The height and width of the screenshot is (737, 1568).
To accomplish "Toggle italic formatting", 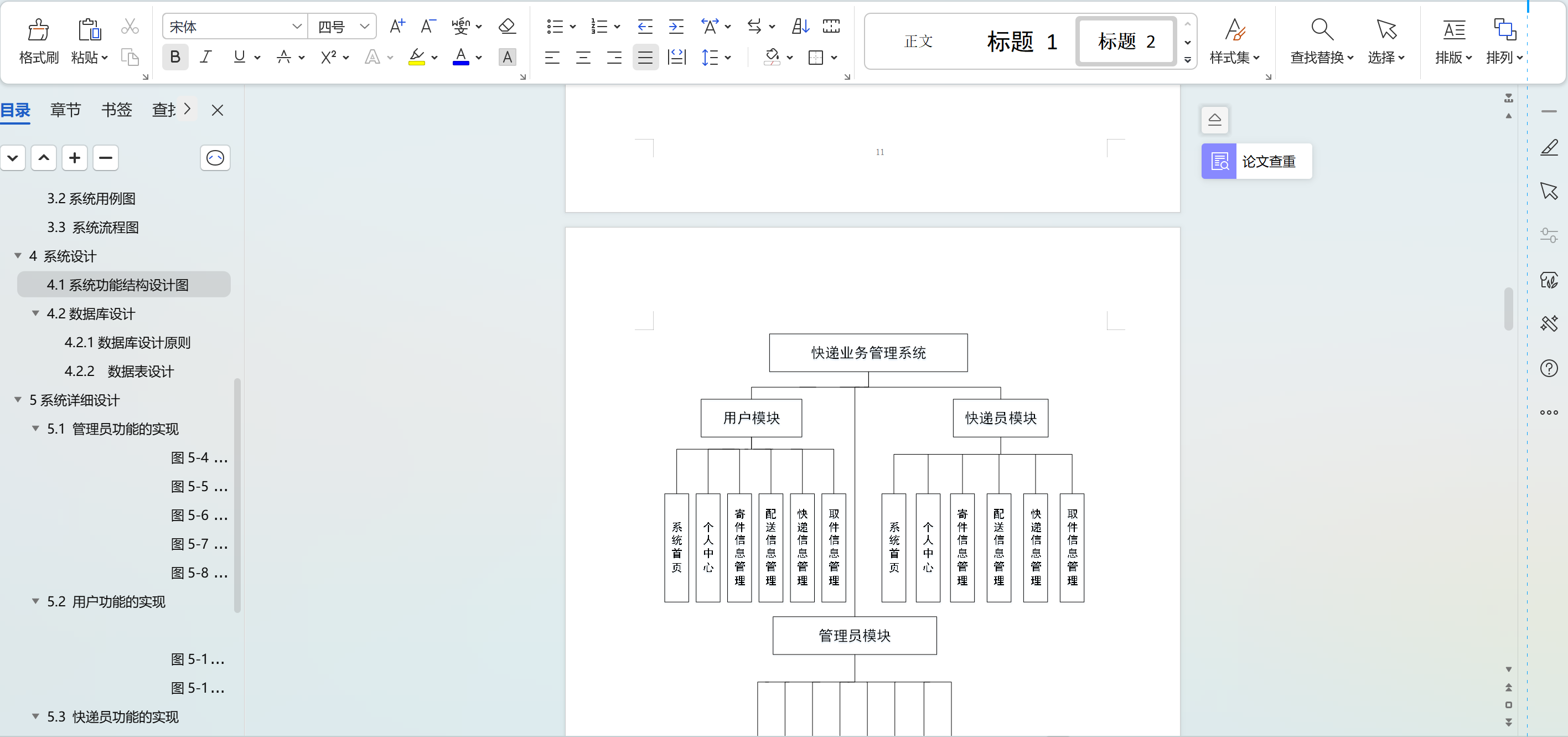I will tap(206, 57).
